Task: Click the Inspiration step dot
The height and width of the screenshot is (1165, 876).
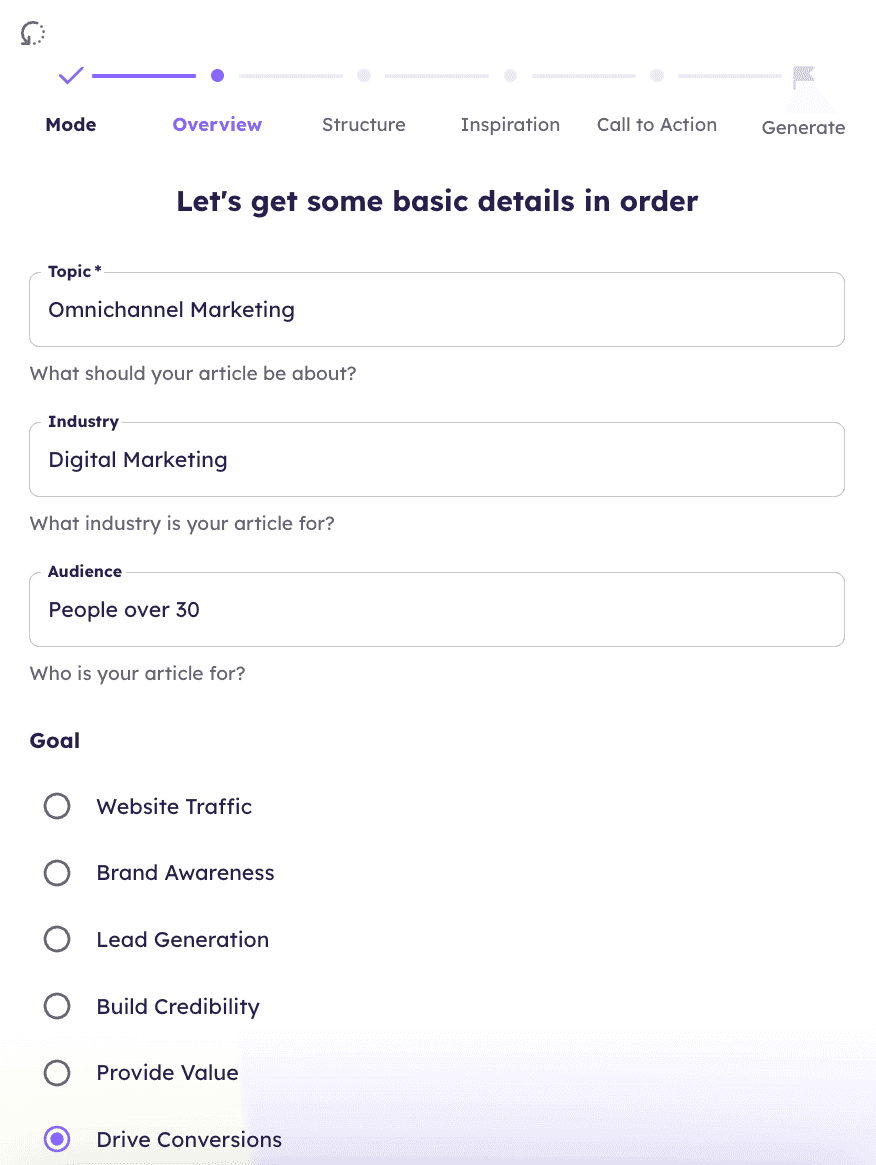Action: (510, 75)
